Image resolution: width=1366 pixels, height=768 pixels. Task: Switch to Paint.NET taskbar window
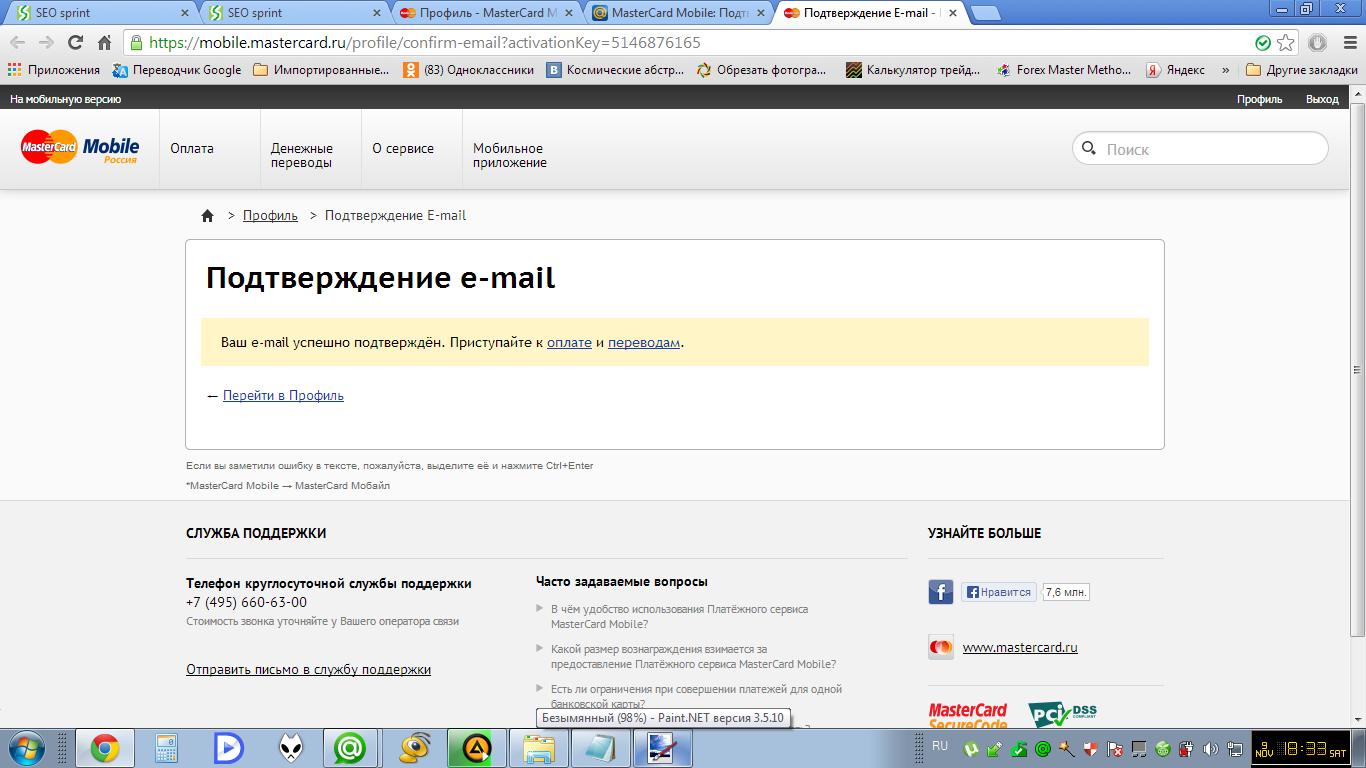pyautogui.click(x=663, y=748)
